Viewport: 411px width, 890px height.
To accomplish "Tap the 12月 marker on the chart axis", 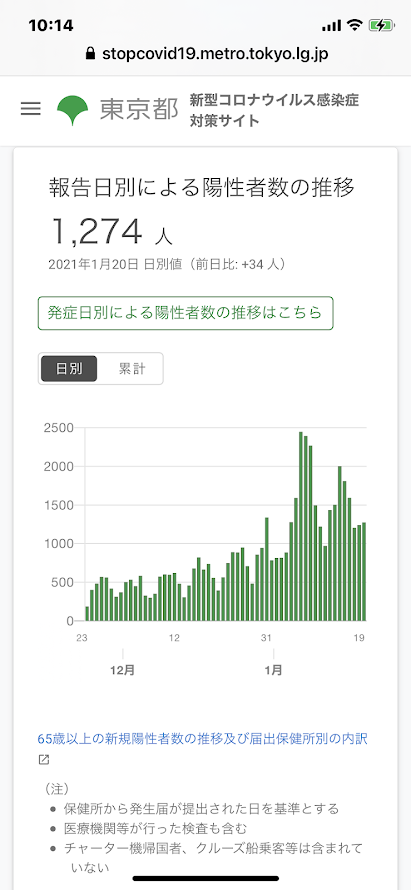I will [x=123, y=670].
